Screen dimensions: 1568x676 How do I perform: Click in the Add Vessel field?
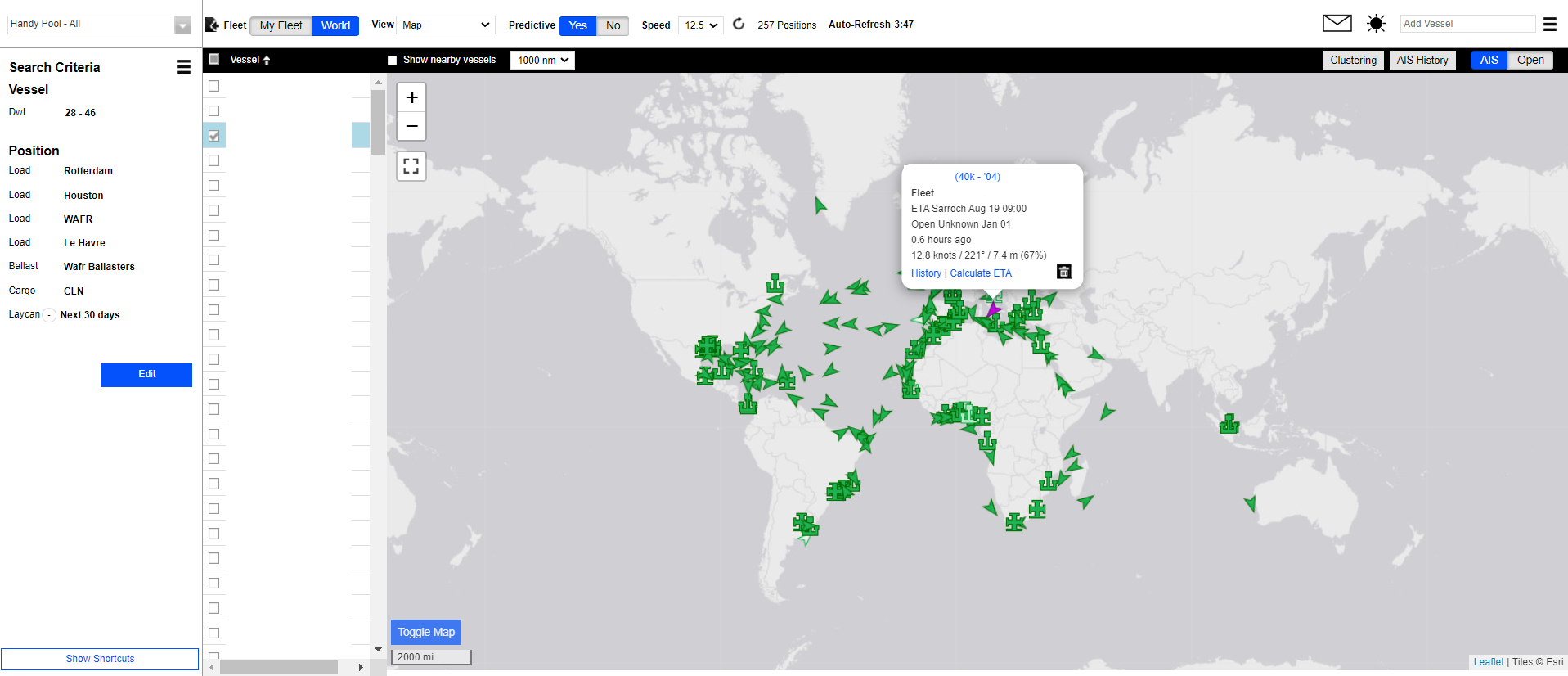(1467, 24)
